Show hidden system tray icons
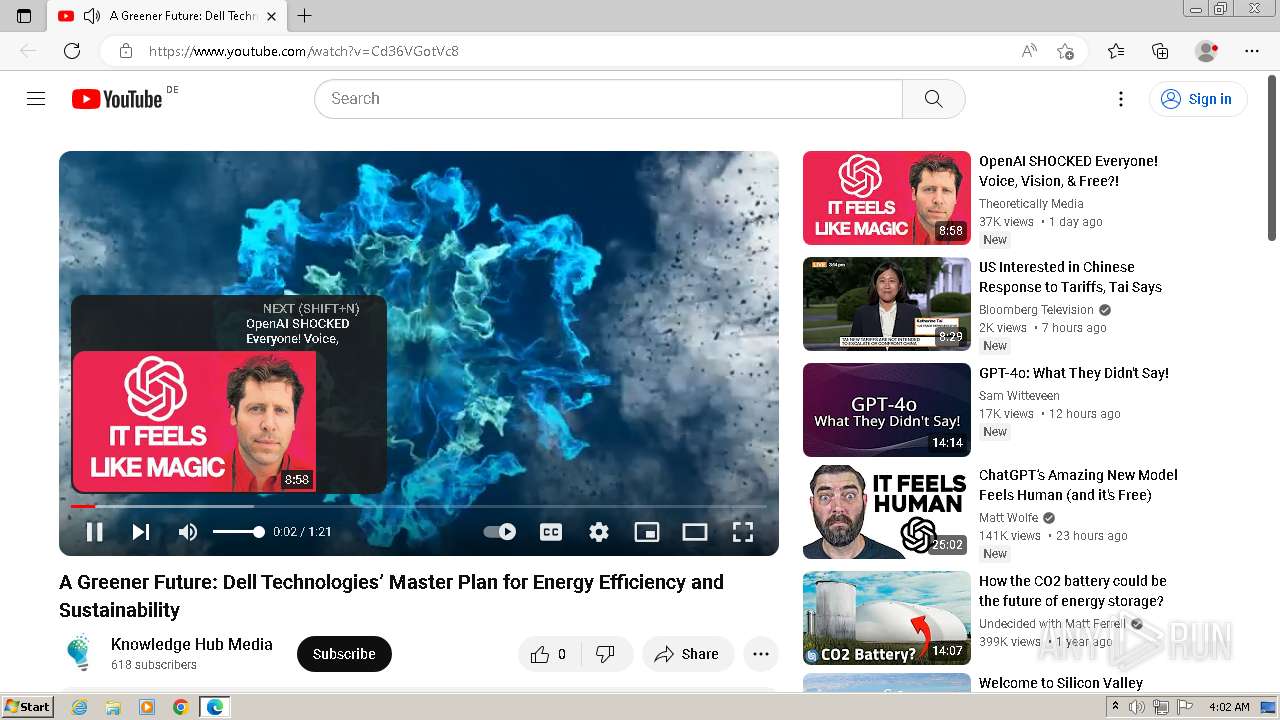 (x=1116, y=707)
